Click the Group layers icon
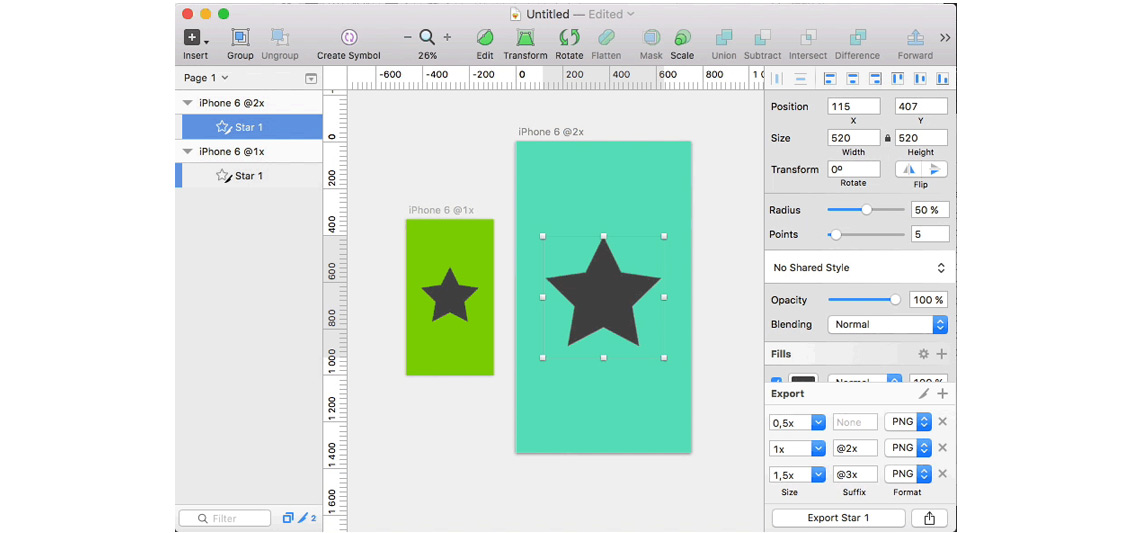Image resolution: width=1131 pixels, height=533 pixels. (240, 38)
